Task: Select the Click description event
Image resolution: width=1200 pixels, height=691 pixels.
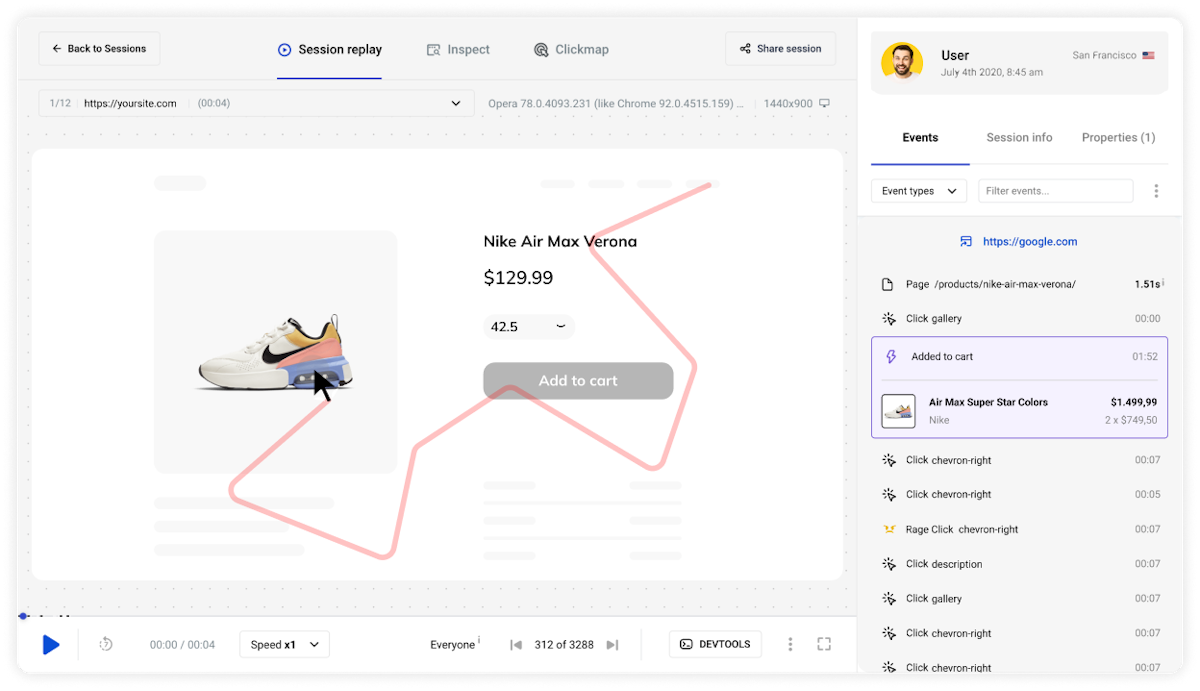Action: pos(1019,564)
